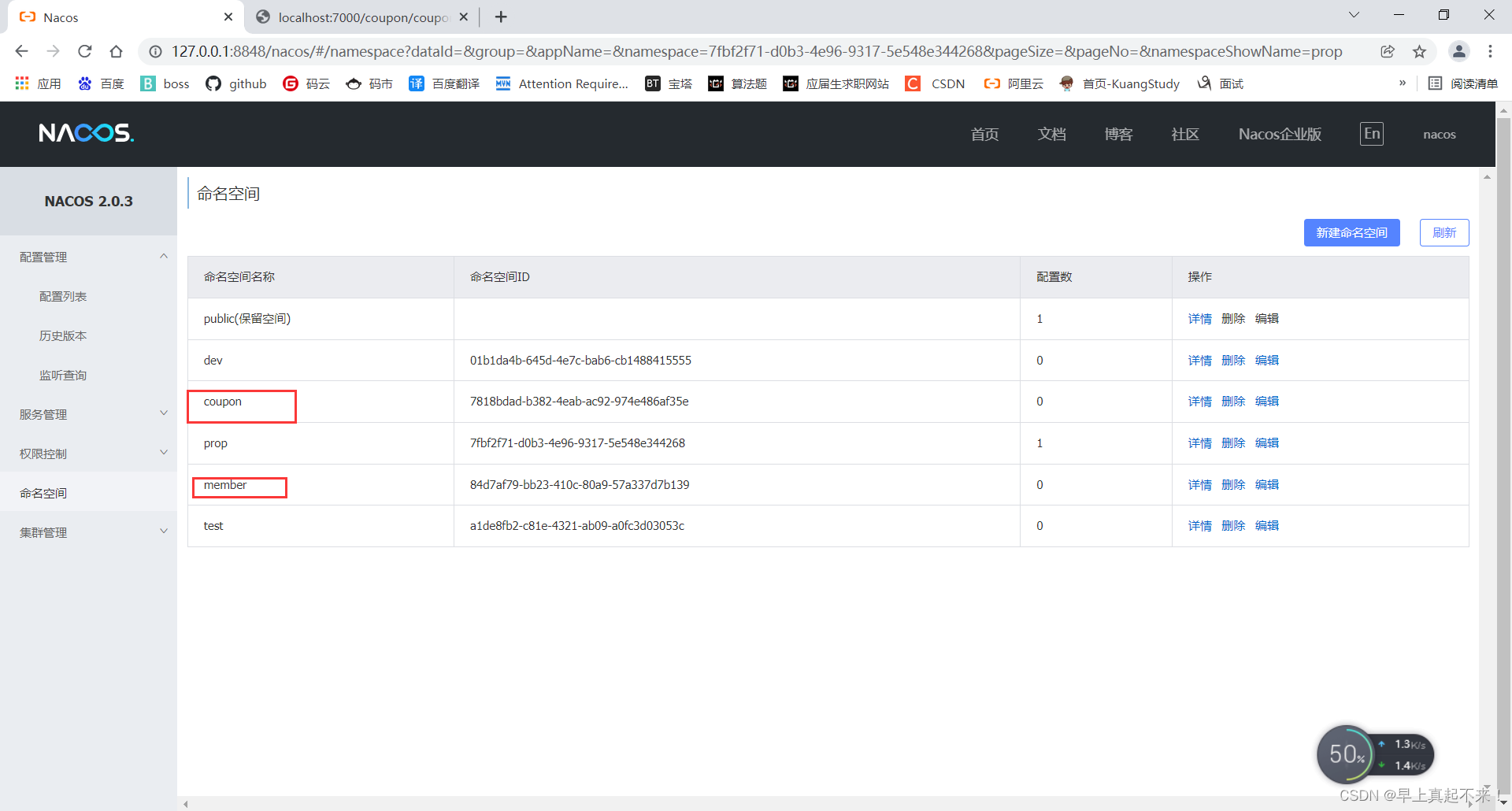The width and height of the screenshot is (1512, 811).
Task: Open 配置列表 in the sidebar
Action: (x=63, y=296)
